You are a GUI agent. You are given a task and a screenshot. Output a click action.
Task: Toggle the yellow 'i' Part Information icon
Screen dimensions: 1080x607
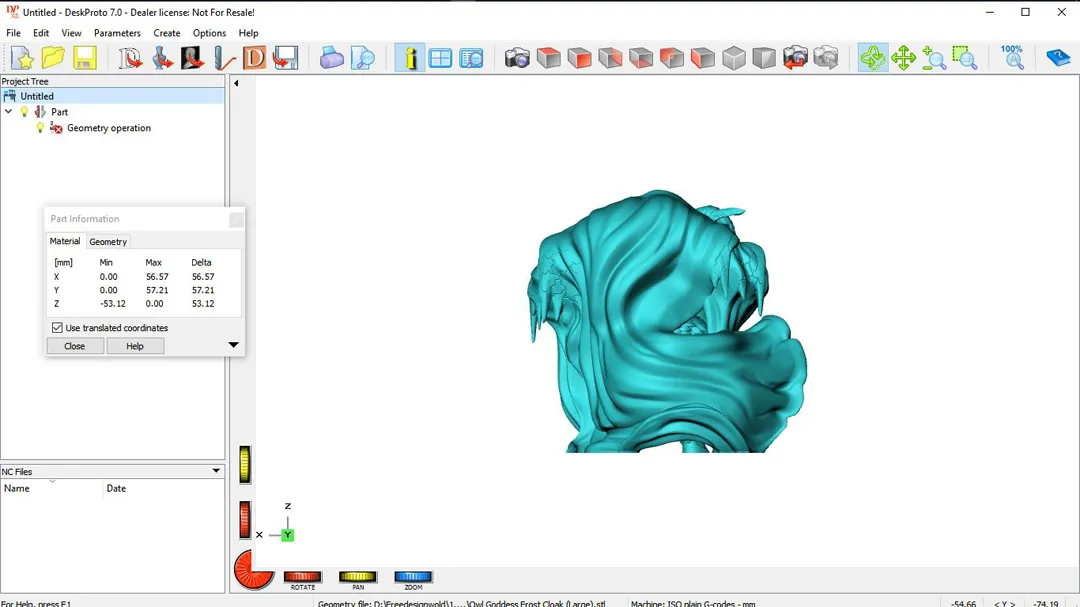(x=410, y=58)
